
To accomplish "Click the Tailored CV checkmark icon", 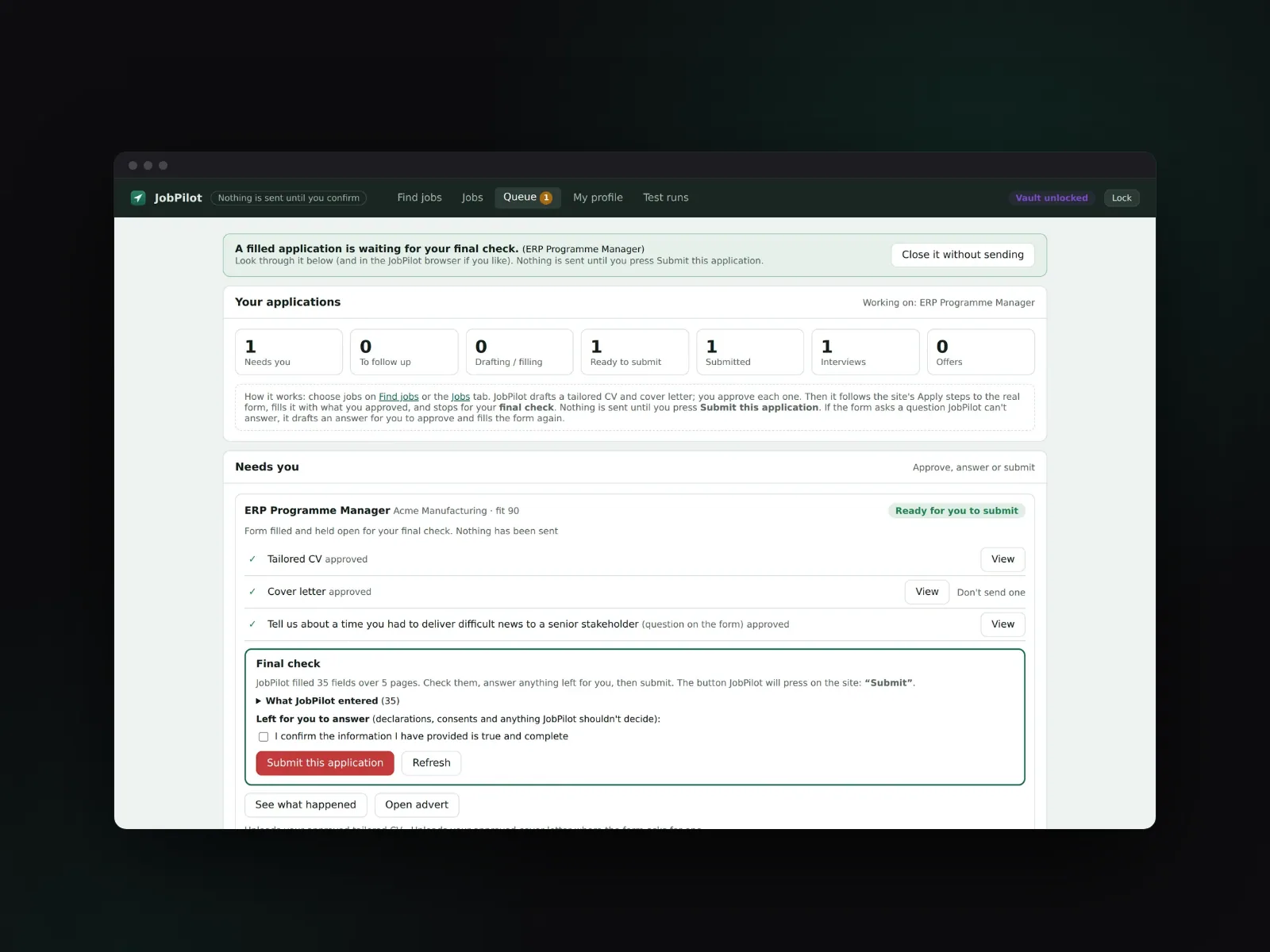I will (x=252, y=559).
